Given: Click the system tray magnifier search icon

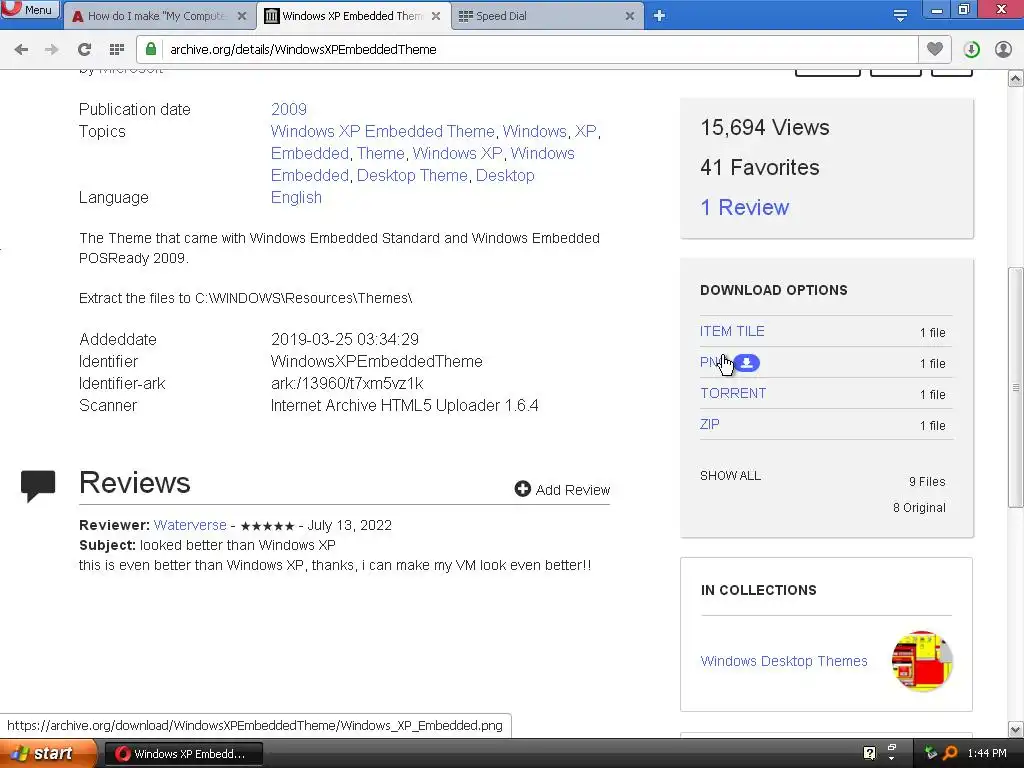Looking at the screenshot, I should click(950, 753).
